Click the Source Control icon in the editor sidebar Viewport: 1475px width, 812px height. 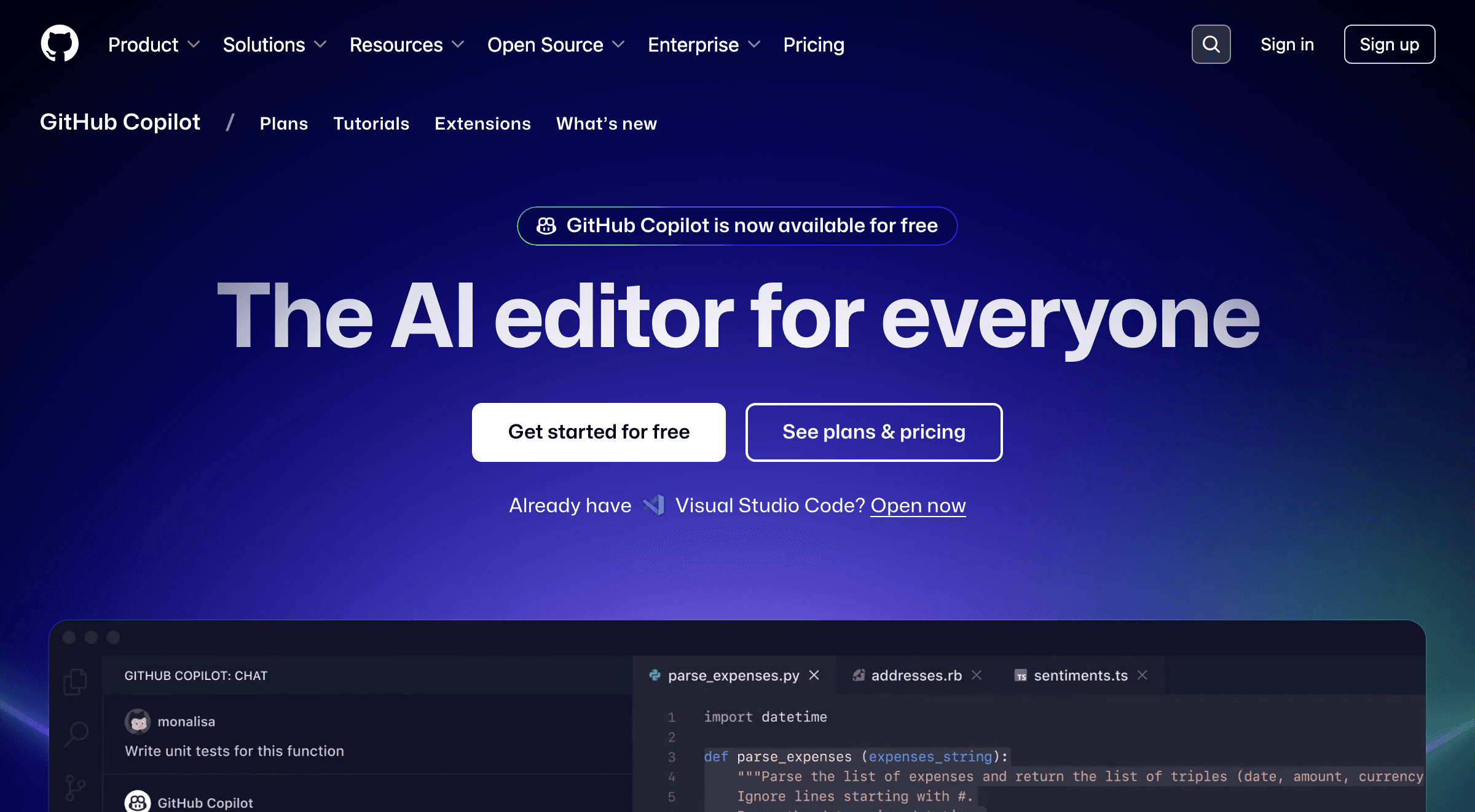pyautogui.click(x=76, y=784)
